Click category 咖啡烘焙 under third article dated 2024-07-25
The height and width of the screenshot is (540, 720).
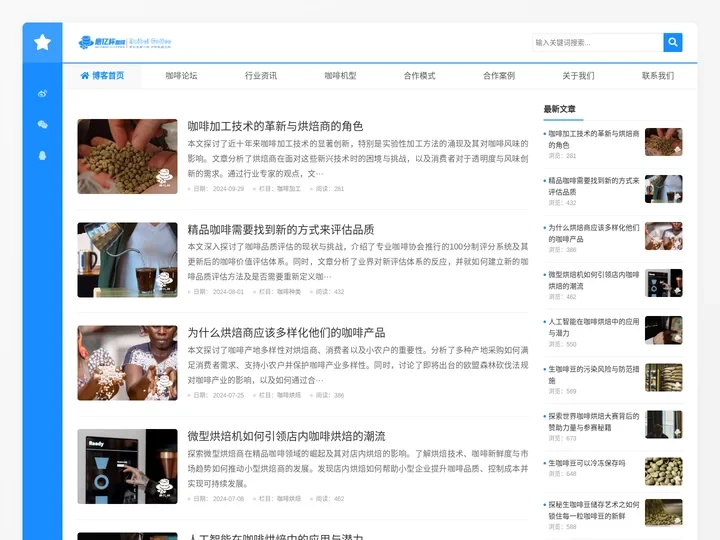289,395
